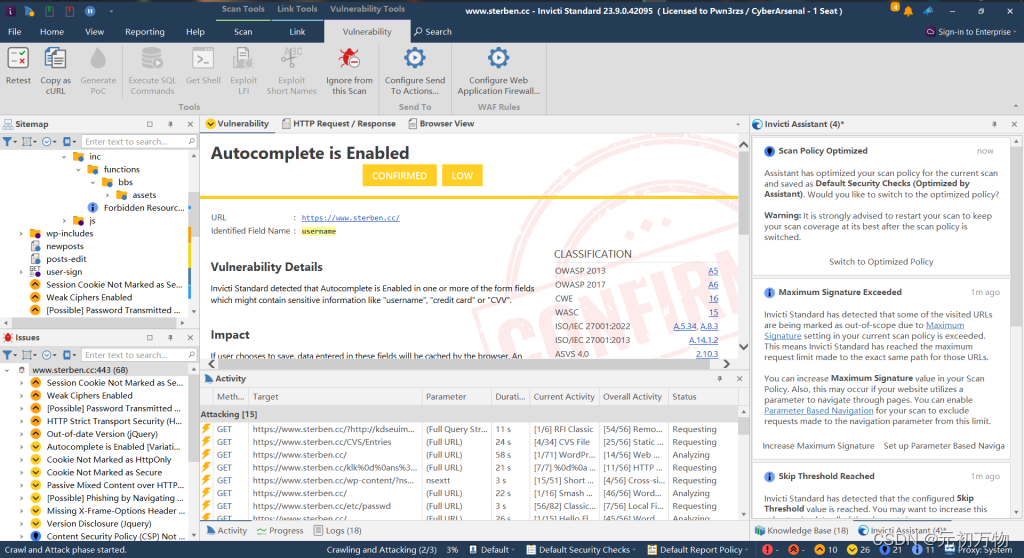Open the Default scan profile dropdown
This screenshot has height=558, width=1024.
pos(493,550)
